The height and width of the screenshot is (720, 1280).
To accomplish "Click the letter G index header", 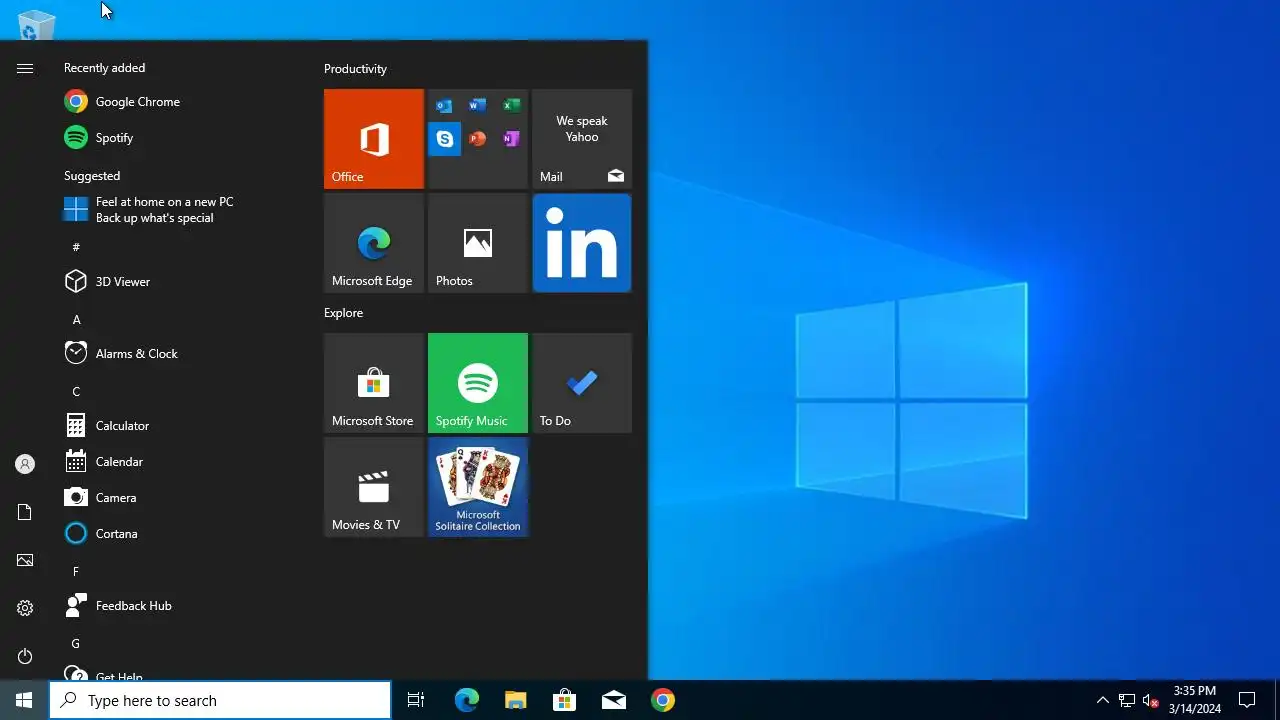I will click(76, 643).
